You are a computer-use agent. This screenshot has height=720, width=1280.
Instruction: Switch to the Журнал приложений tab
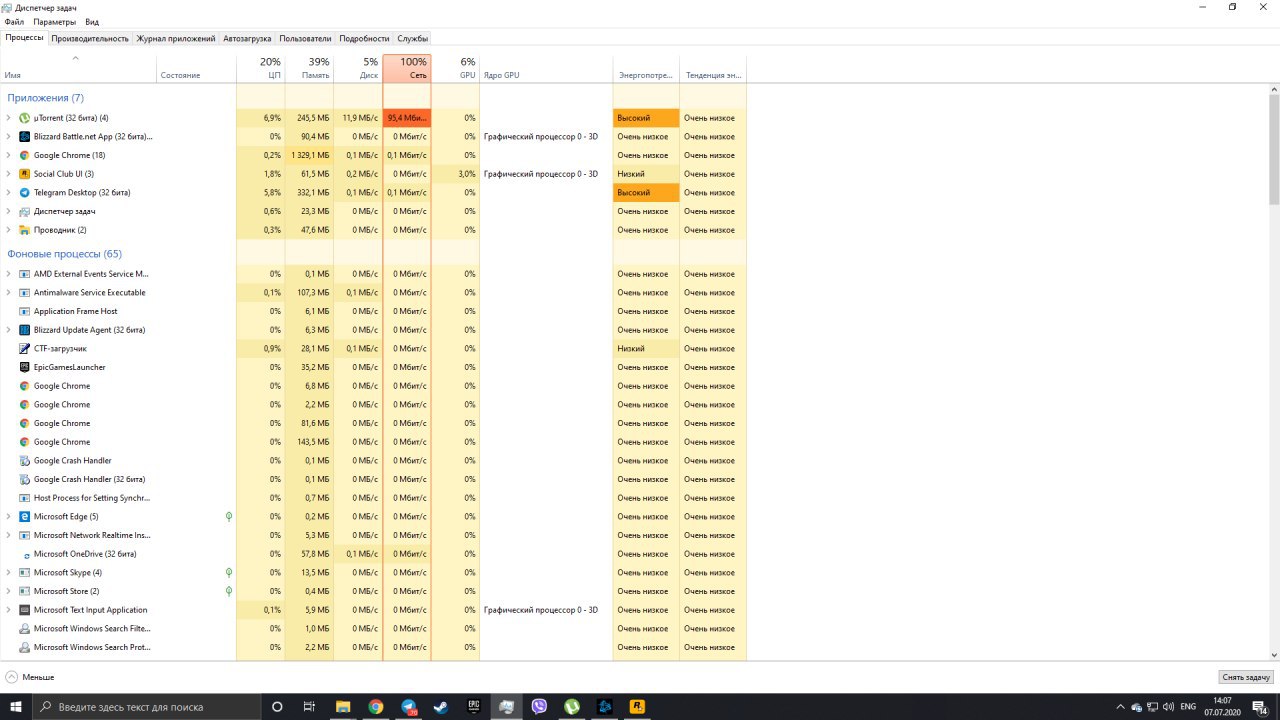pos(176,38)
